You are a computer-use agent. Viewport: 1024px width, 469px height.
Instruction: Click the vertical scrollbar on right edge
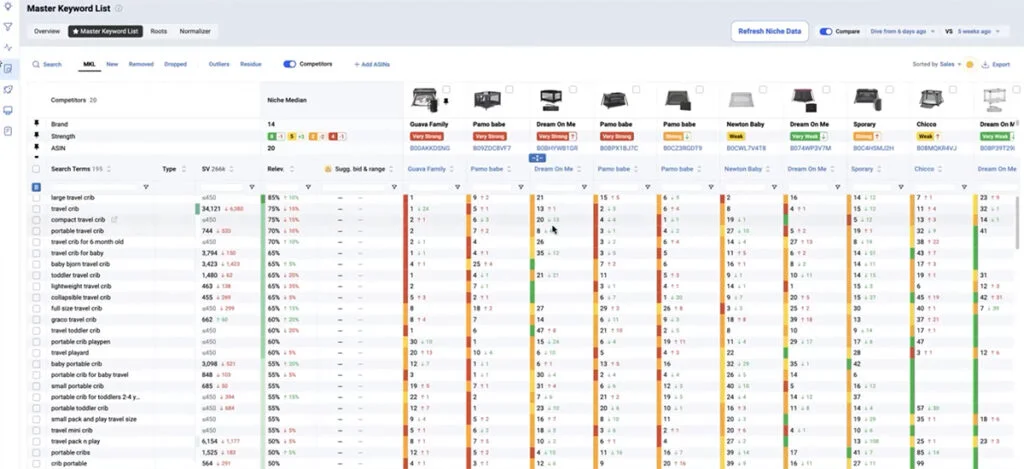click(x=1017, y=222)
